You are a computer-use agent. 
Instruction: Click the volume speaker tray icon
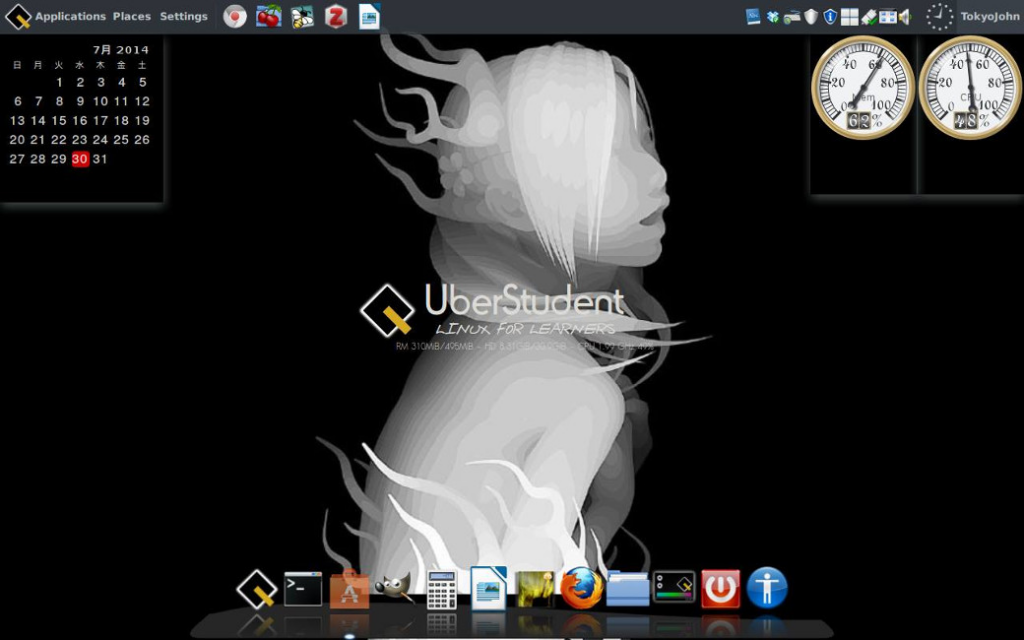pyautogui.click(x=905, y=16)
